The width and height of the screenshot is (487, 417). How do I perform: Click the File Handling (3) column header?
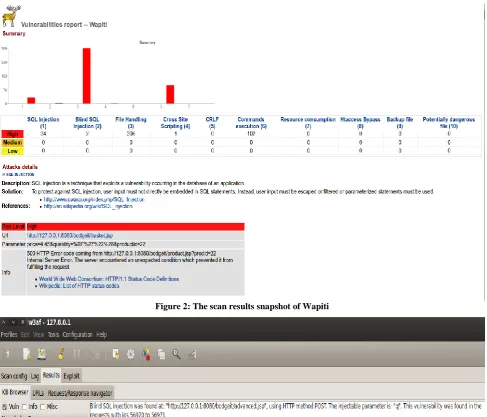coord(131,123)
